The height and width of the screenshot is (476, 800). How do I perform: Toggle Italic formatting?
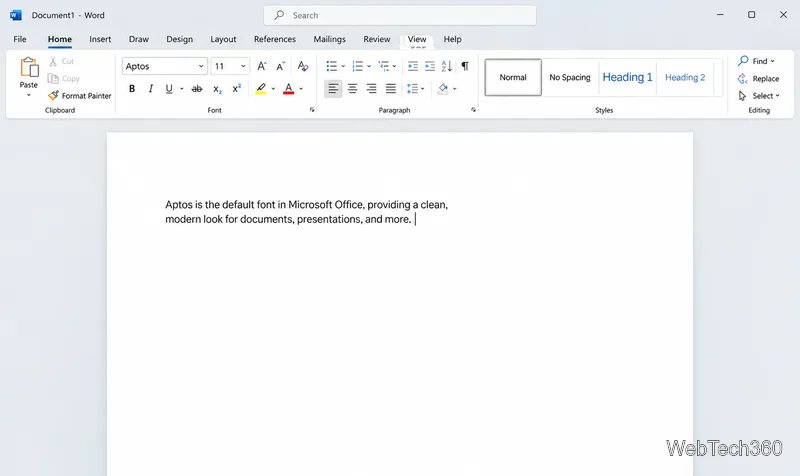tap(151, 89)
